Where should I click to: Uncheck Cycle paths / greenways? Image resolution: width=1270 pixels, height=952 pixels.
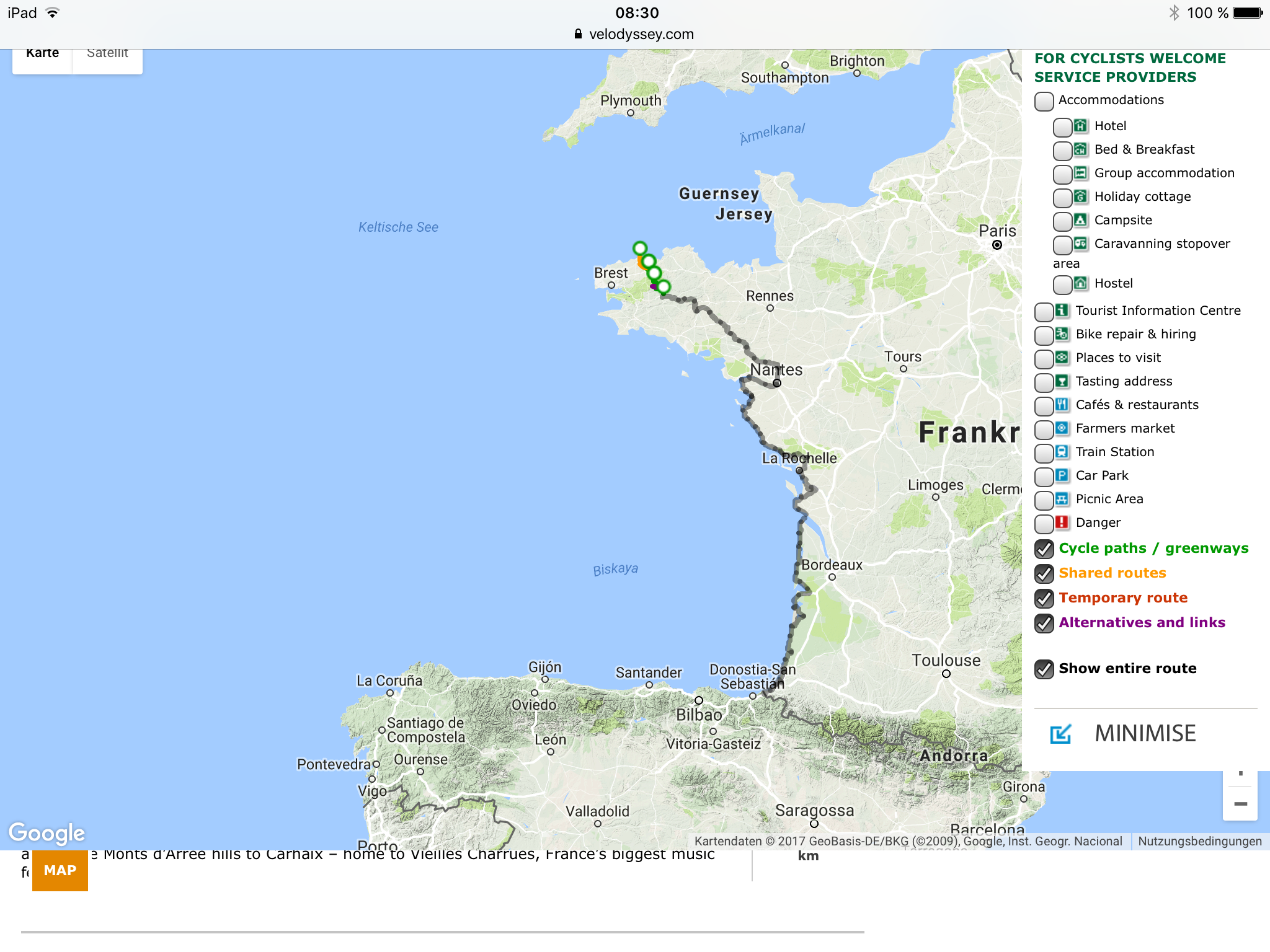click(1044, 549)
